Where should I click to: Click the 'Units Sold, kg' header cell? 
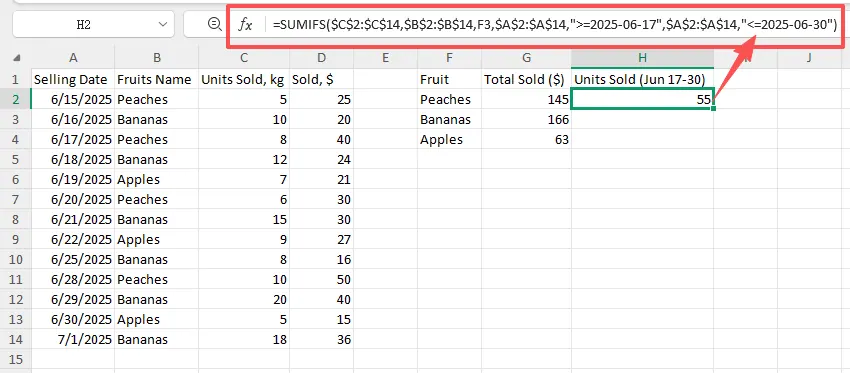[244, 80]
